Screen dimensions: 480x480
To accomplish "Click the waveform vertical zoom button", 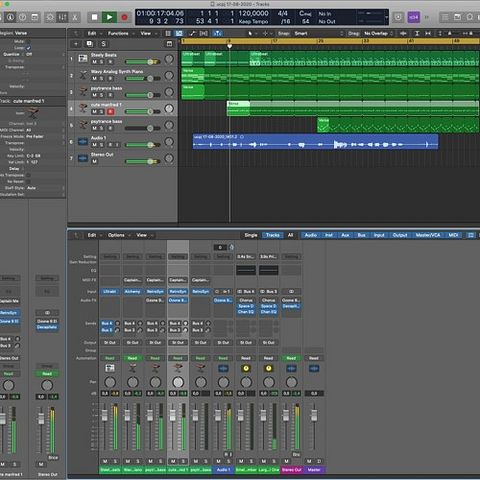I will (x=403, y=33).
